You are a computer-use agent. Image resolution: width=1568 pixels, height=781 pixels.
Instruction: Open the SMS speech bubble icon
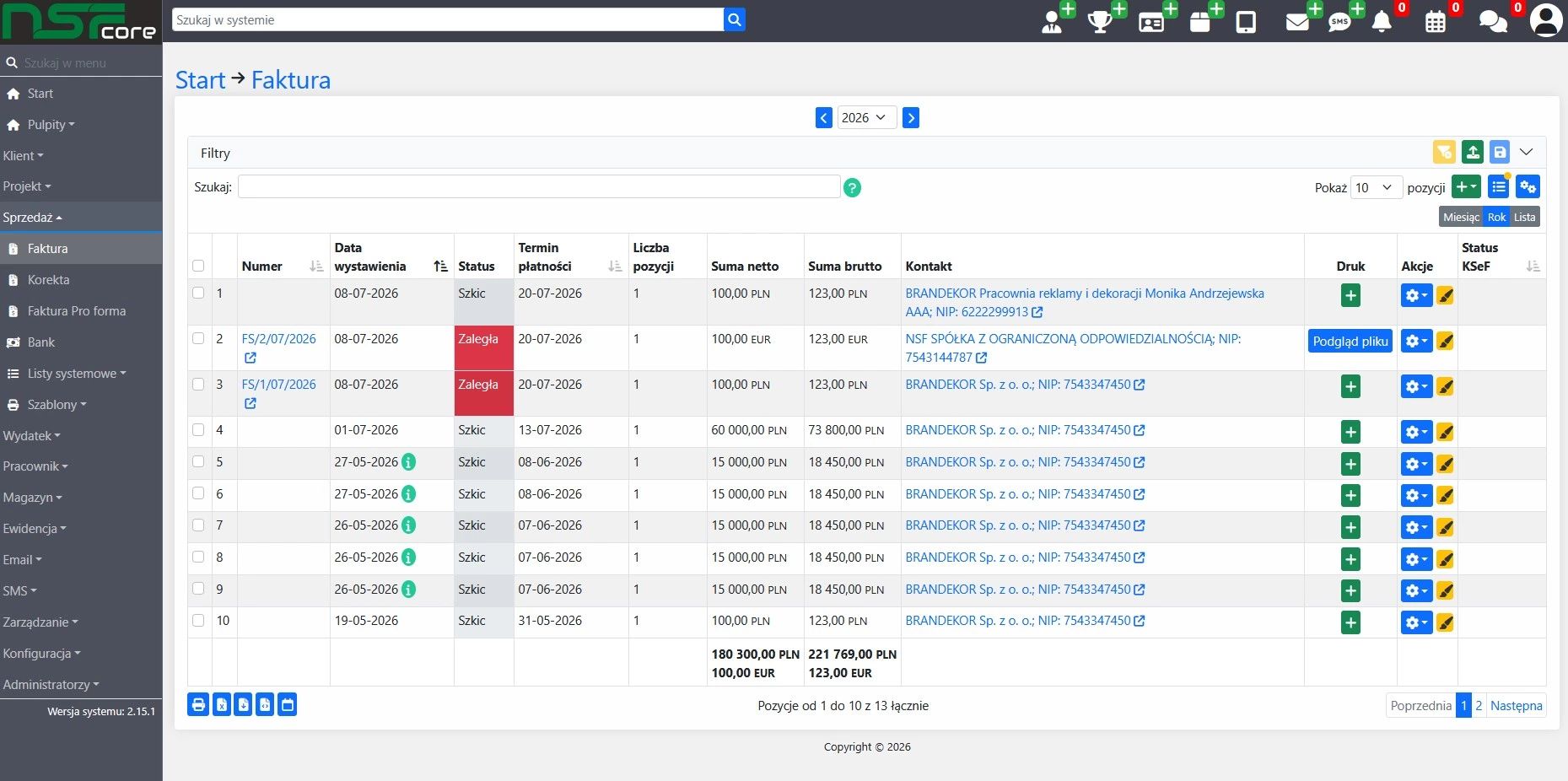[x=1339, y=22]
